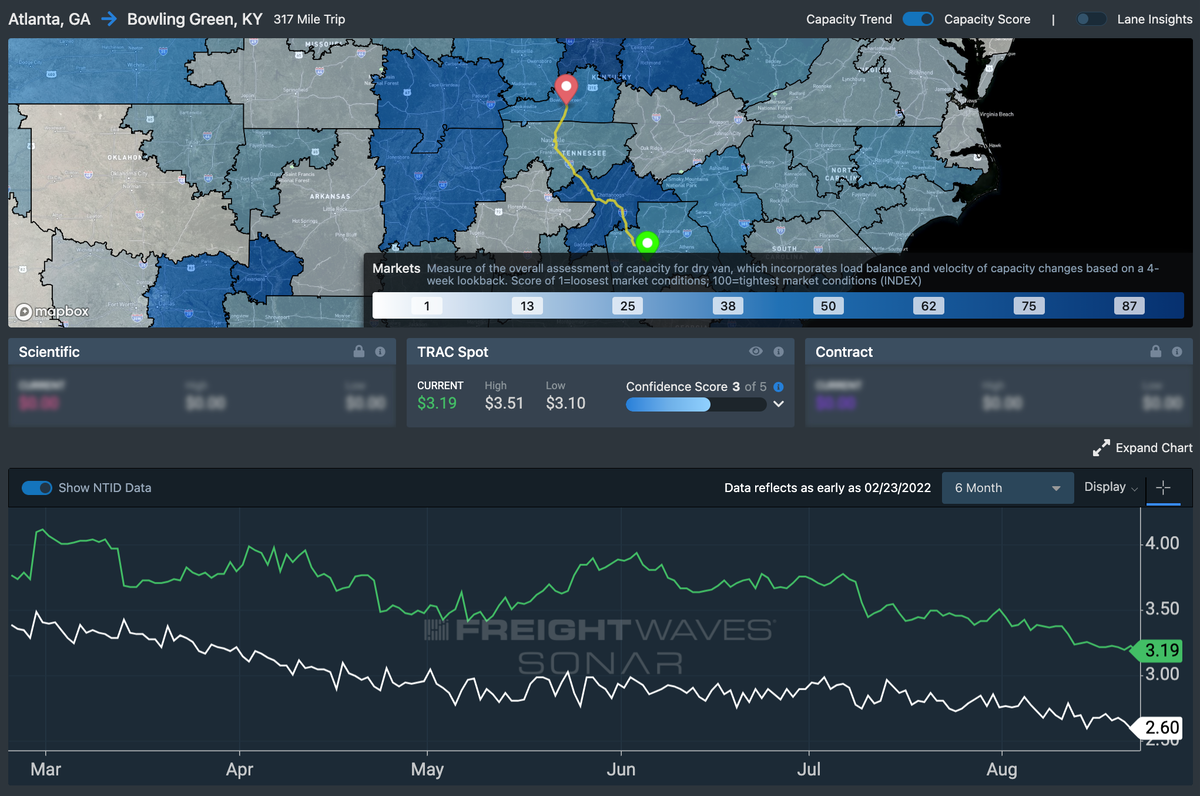1200x796 pixels.
Task: Select the legend value 25
Action: click(x=628, y=306)
